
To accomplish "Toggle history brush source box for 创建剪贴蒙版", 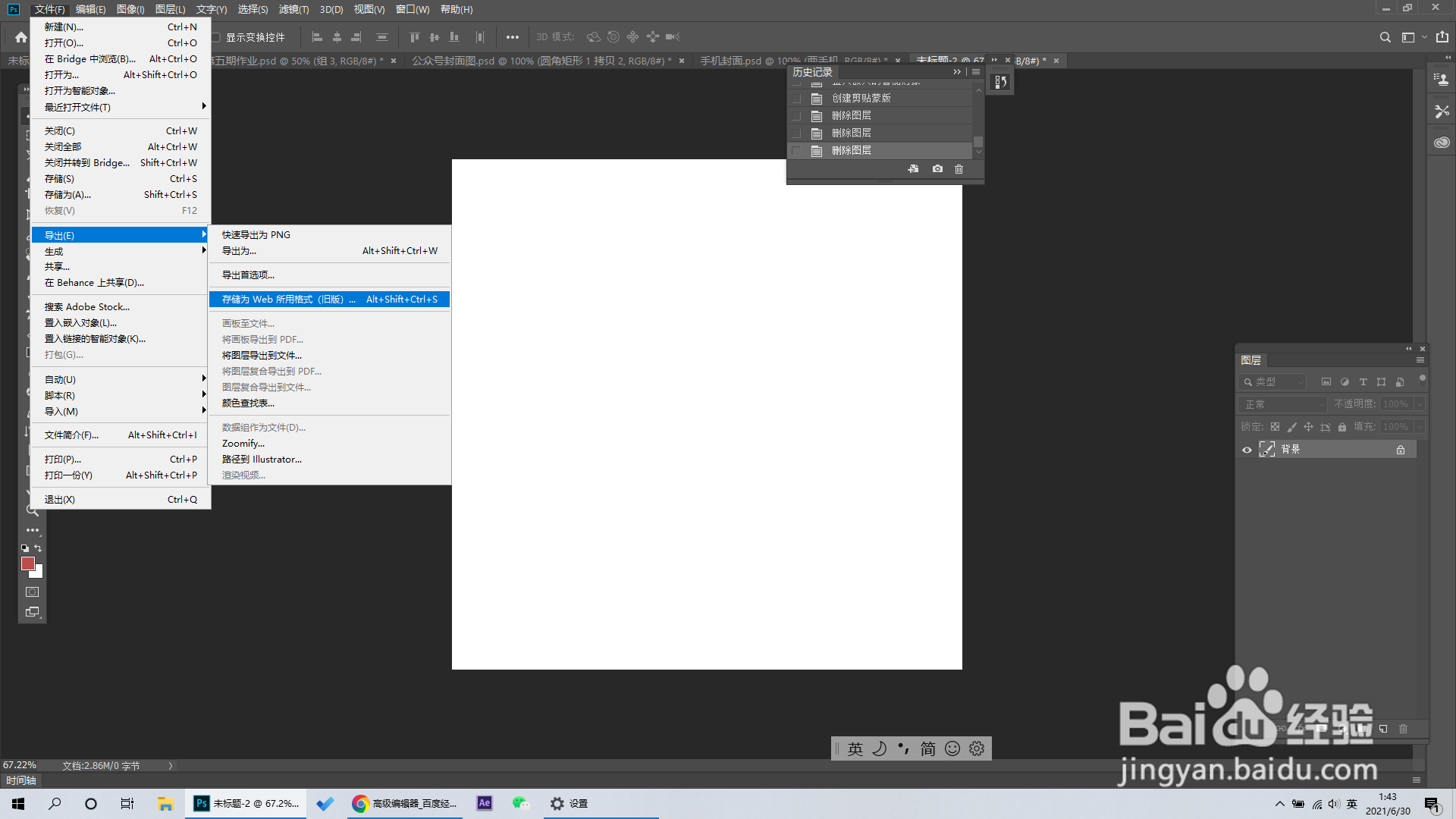I will coord(796,99).
